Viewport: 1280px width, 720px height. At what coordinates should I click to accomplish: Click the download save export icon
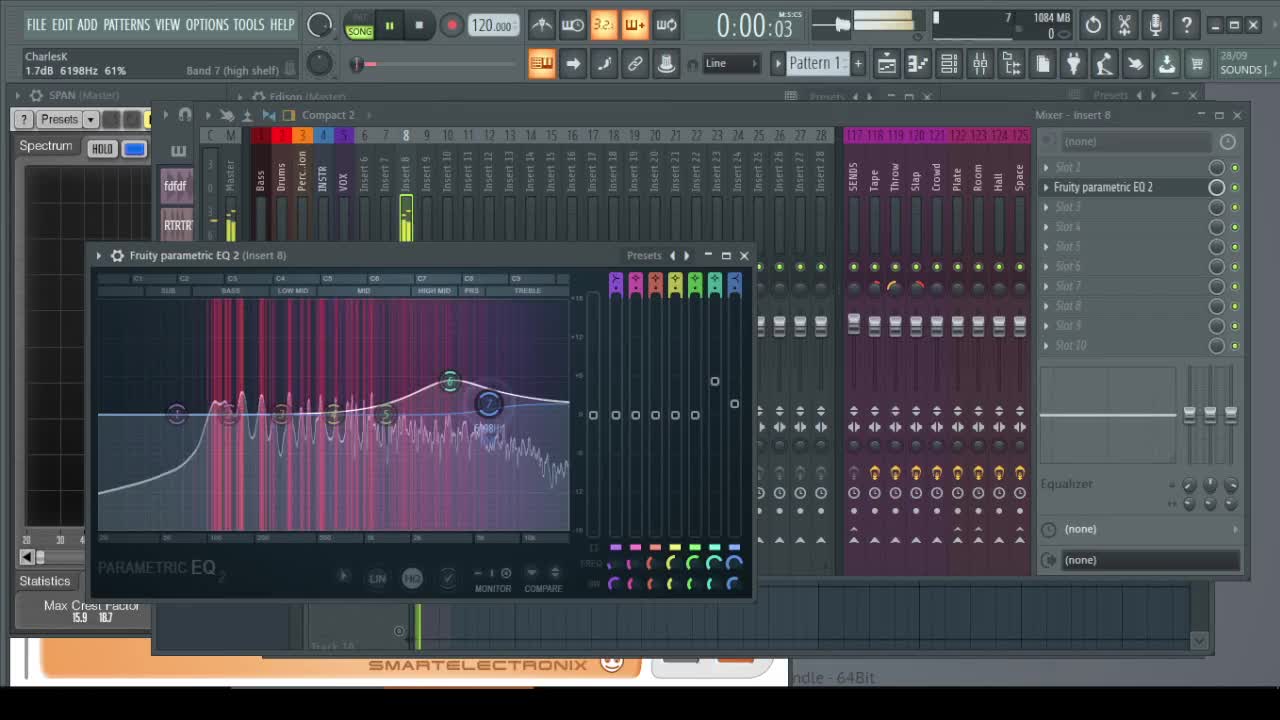tap(1166, 65)
